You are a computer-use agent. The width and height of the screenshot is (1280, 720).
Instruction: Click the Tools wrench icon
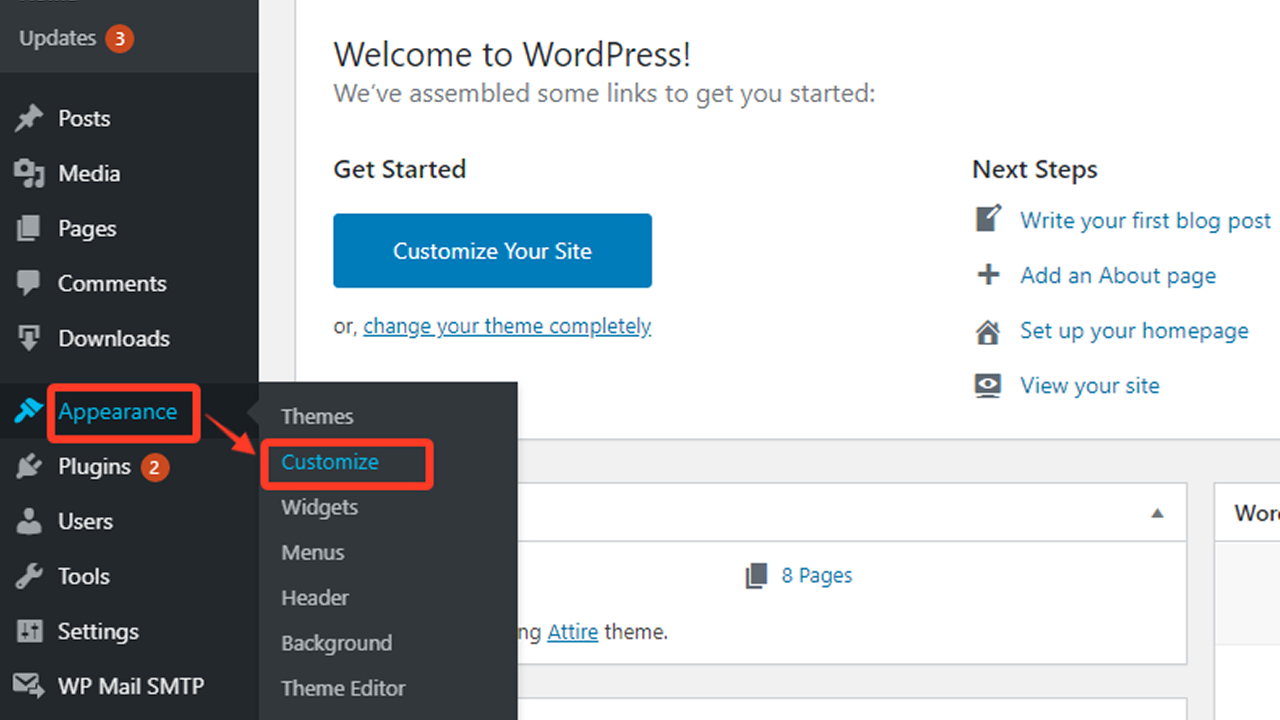pyautogui.click(x=29, y=576)
